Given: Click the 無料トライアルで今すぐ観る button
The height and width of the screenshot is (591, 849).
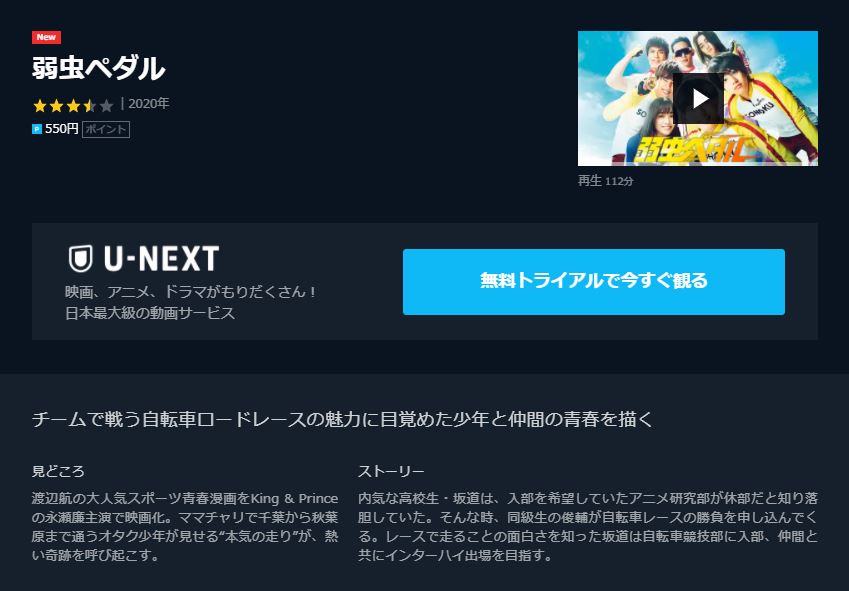Looking at the screenshot, I should tap(593, 281).
